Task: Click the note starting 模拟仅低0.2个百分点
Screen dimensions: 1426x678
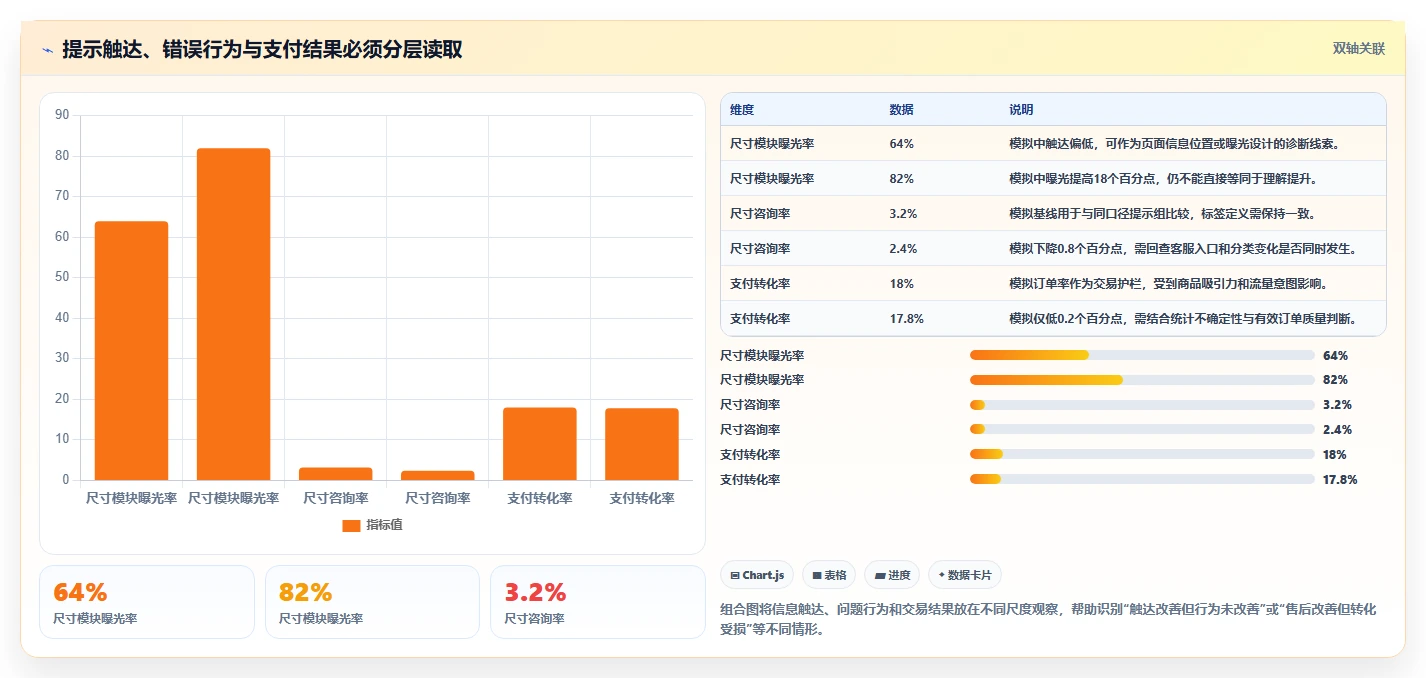Action: [1183, 319]
